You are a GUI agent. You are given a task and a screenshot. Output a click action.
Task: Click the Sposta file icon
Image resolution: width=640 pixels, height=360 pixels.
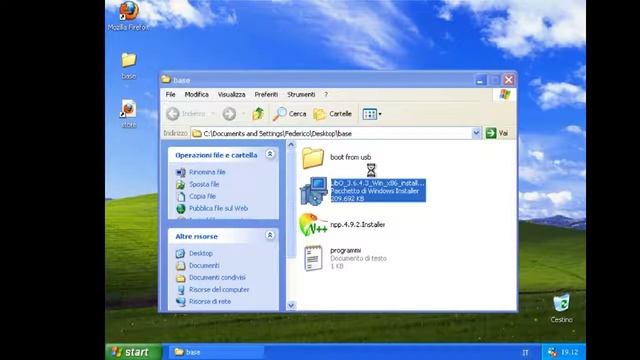coord(180,184)
